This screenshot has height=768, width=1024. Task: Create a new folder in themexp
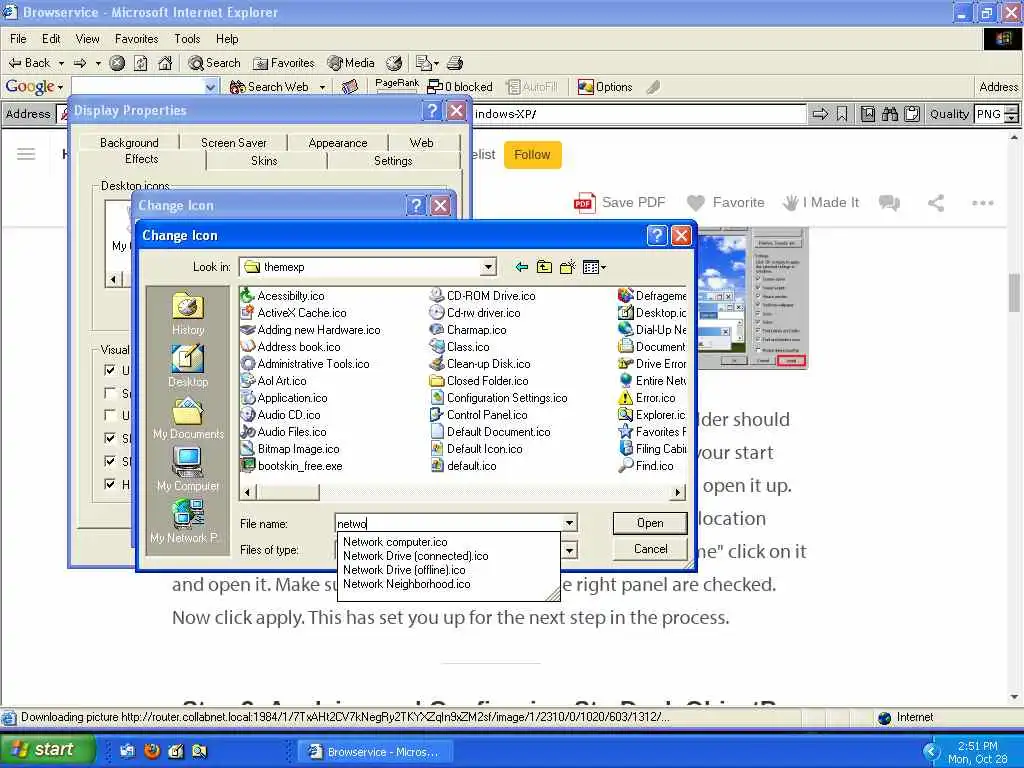[568, 267]
